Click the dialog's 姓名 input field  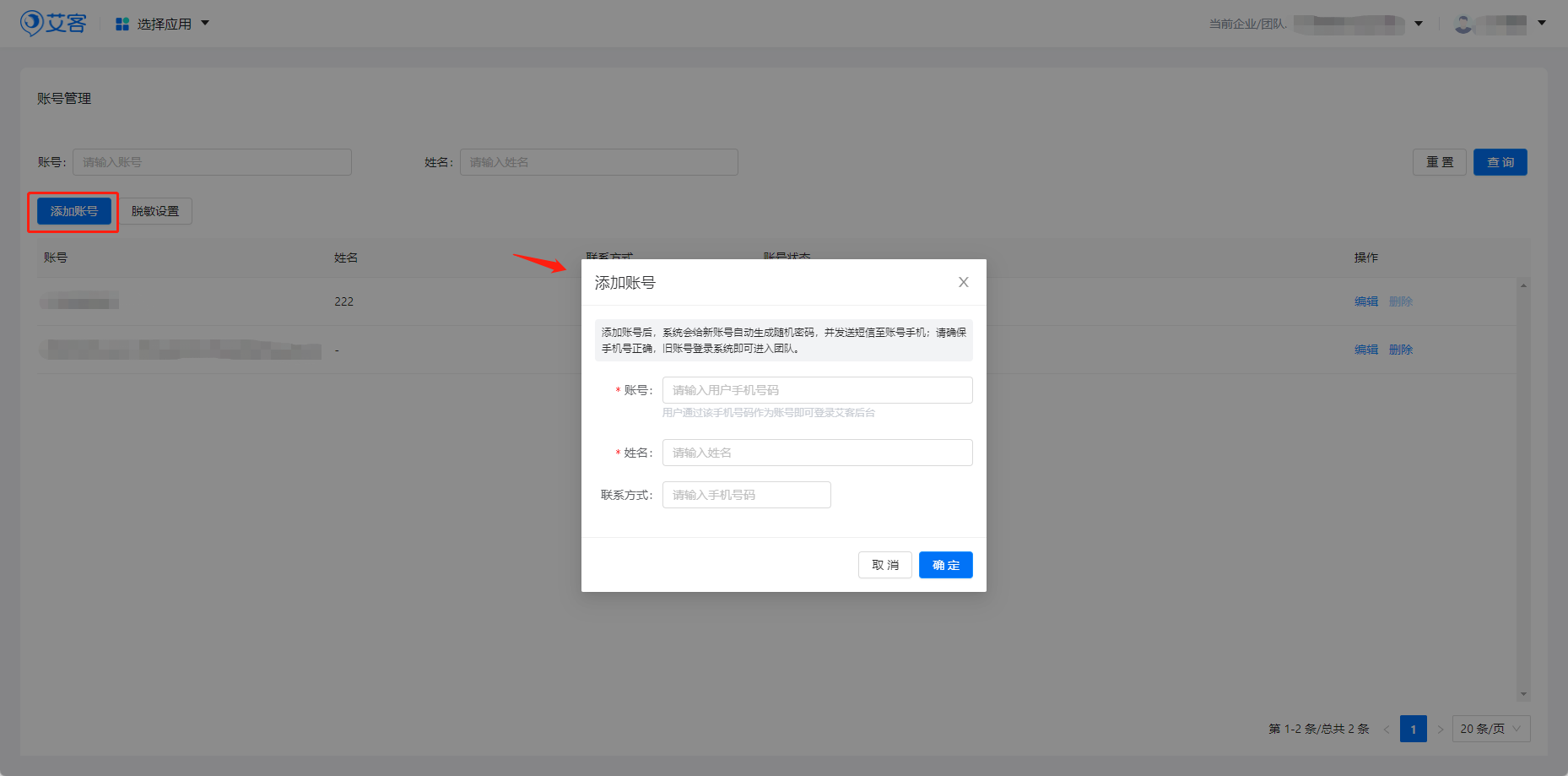(x=817, y=453)
